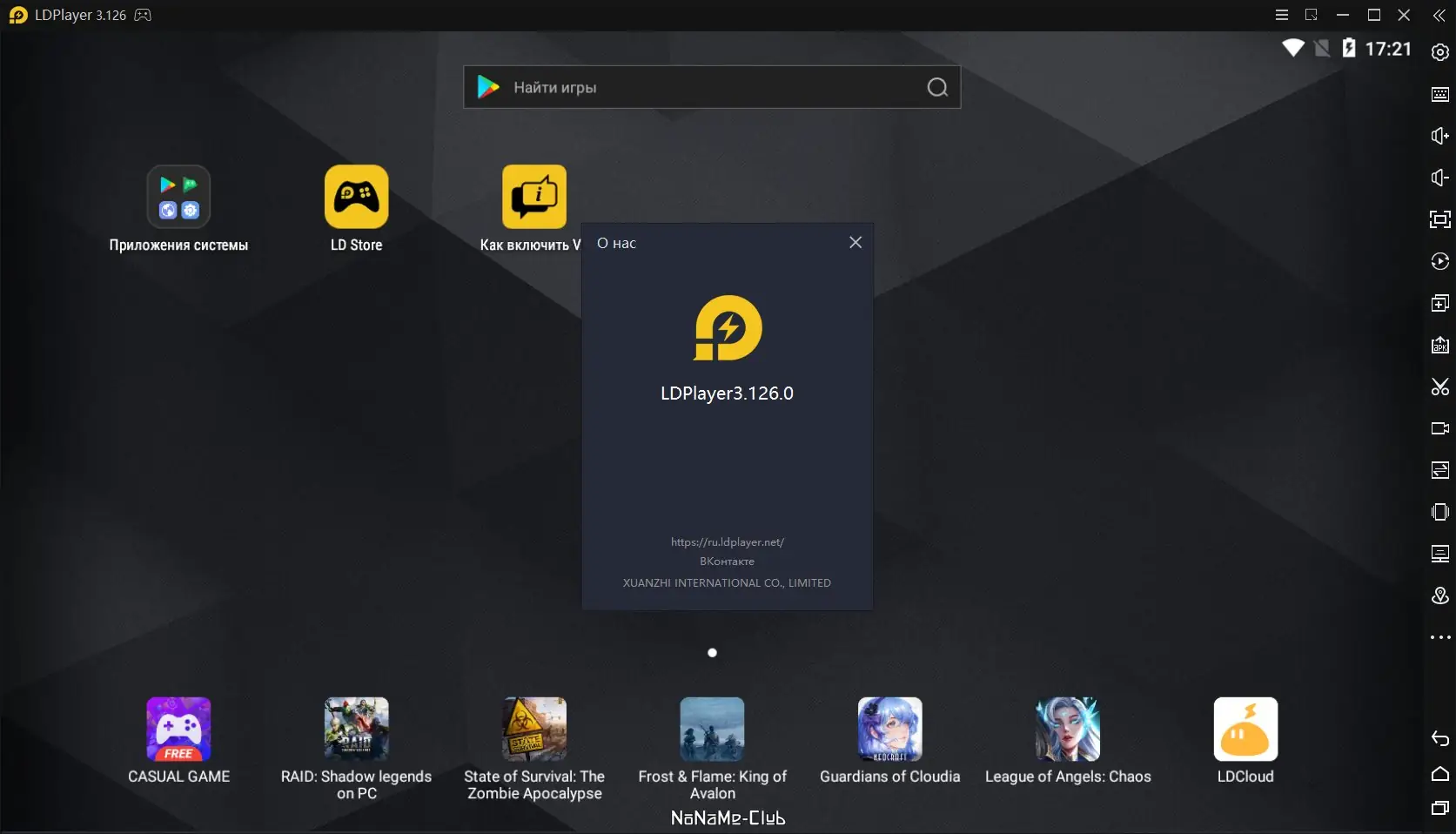
Task: Launch the LD Store app
Action: (357, 209)
